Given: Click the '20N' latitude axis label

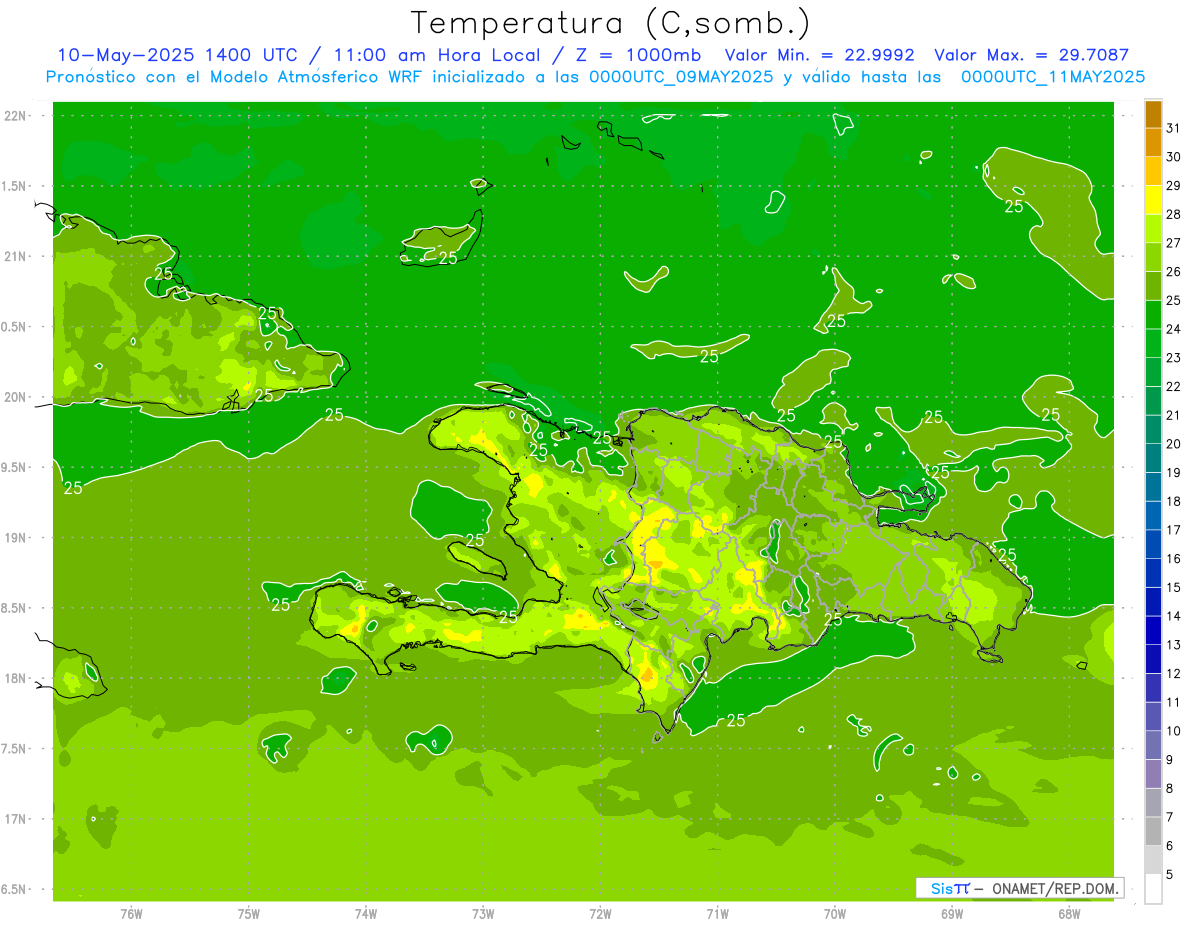Looking at the screenshot, I should [x=16, y=397].
